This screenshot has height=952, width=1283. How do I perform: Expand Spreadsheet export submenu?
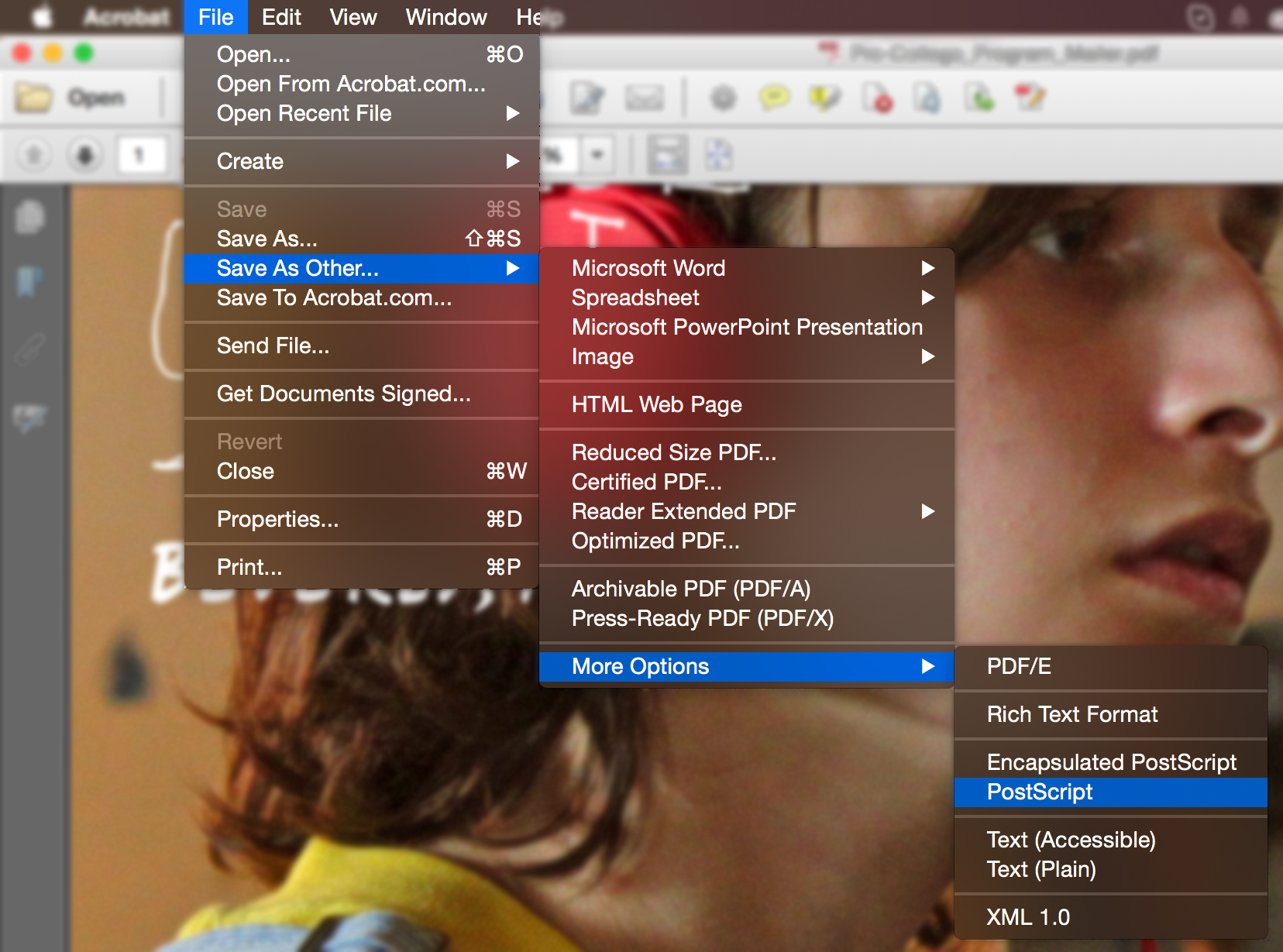747,297
